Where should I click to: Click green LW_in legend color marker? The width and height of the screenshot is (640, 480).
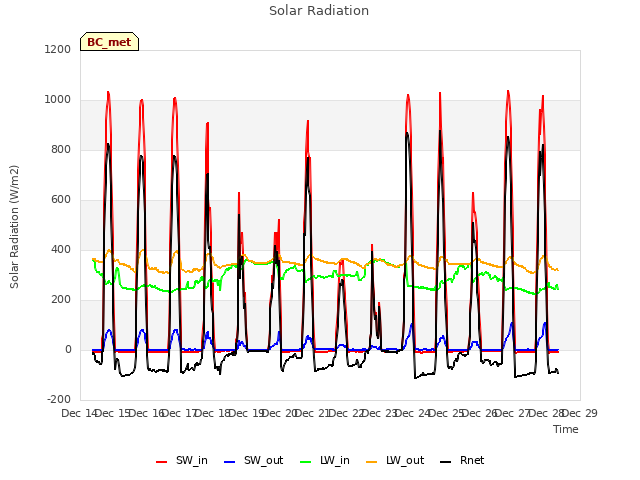click(x=306, y=462)
